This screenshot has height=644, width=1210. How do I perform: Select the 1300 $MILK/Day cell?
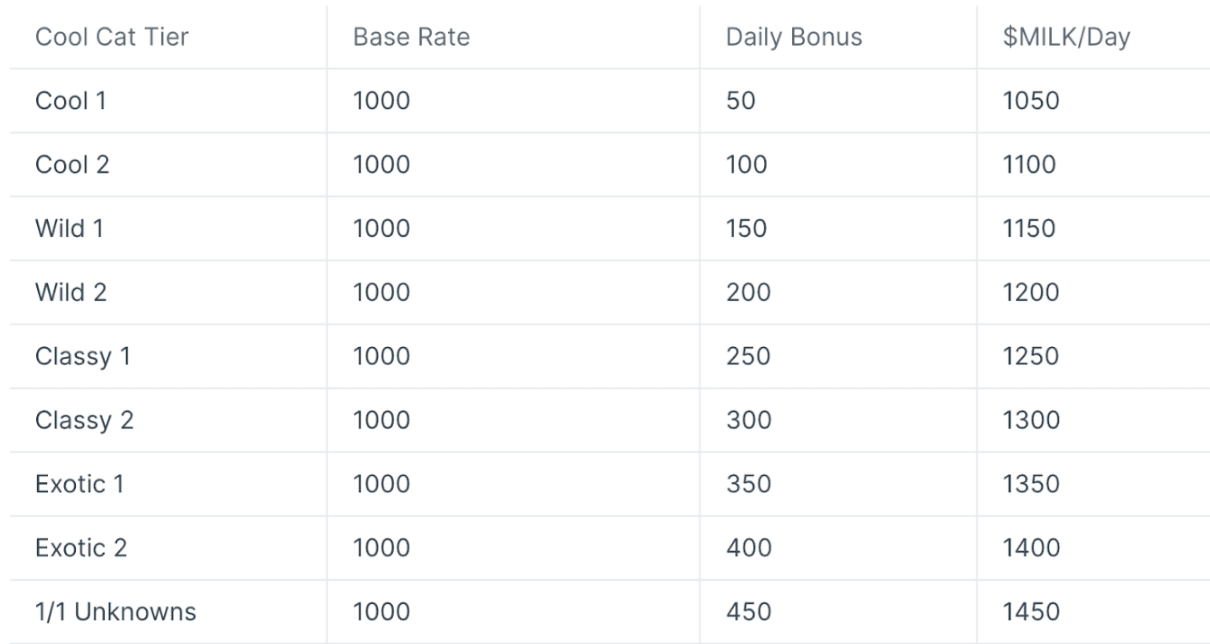pos(1030,421)
